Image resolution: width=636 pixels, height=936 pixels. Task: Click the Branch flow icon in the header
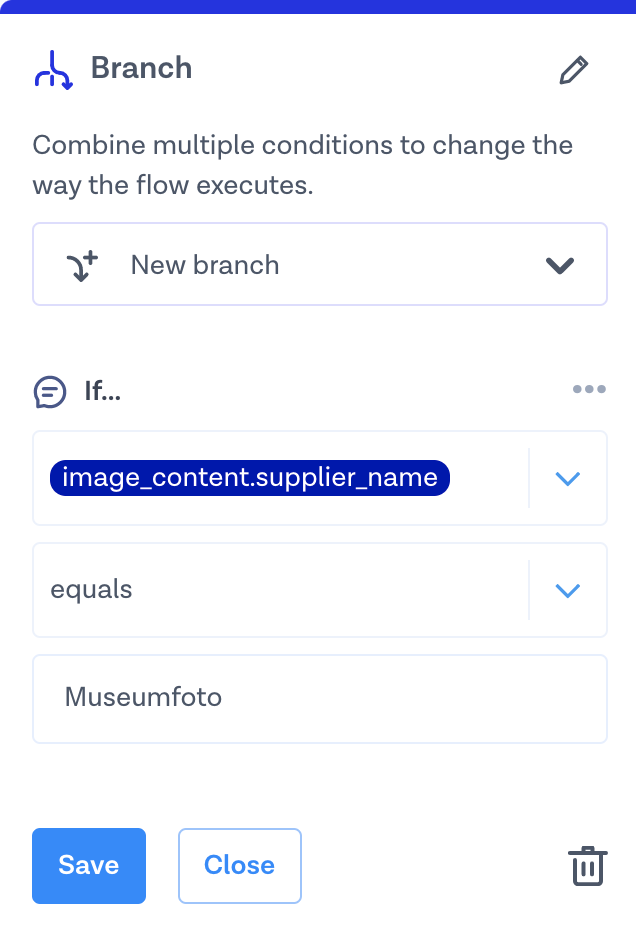coord(53,69)
